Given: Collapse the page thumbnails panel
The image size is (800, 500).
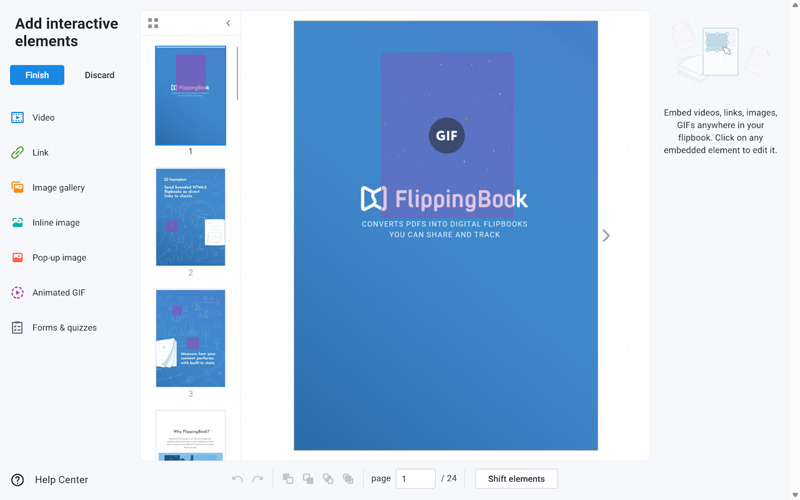Looking at the screenshot, I should [228, 23].
